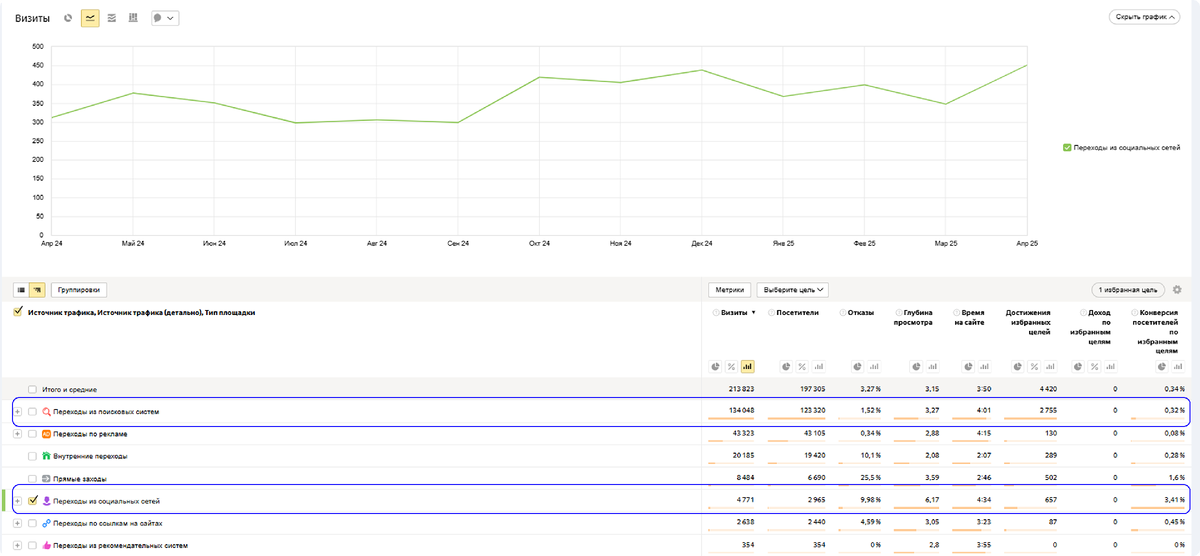Click the Прямые заходы row label
The image size is (1200, 556).
pyautogui.click(x=82, y=478)
